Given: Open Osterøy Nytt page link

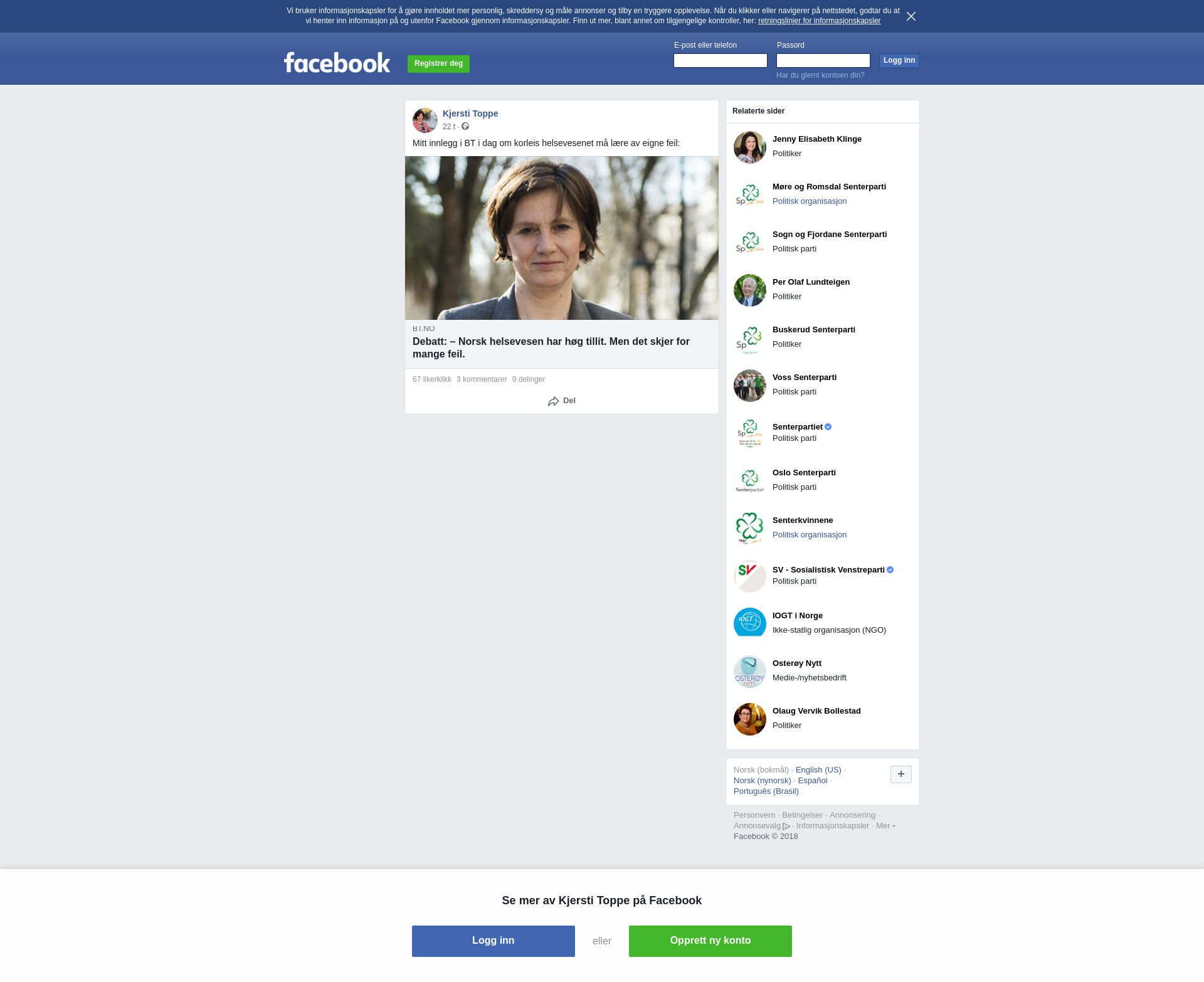Looking at the screenshot, I should pyautogui.click(x=797, y=663).
